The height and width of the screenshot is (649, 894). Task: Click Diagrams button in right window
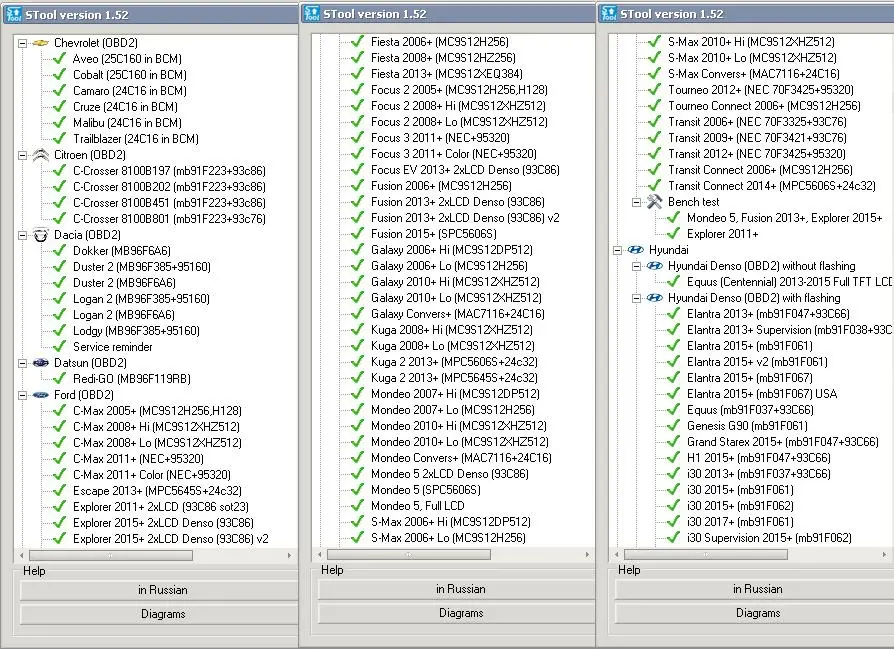coord(754,613)
